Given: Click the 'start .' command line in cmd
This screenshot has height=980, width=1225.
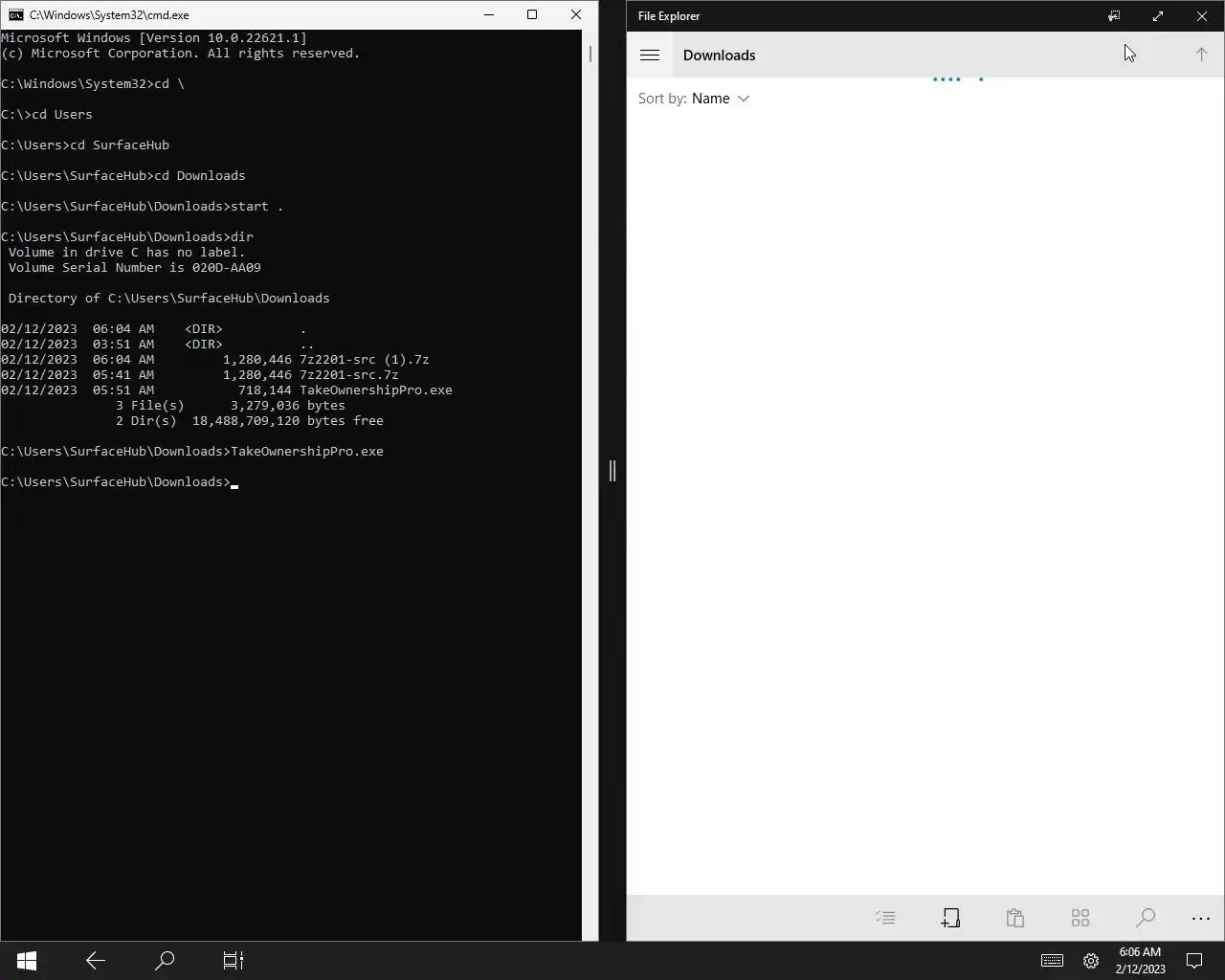Looking at the screenshot, I should coord(143,207).
